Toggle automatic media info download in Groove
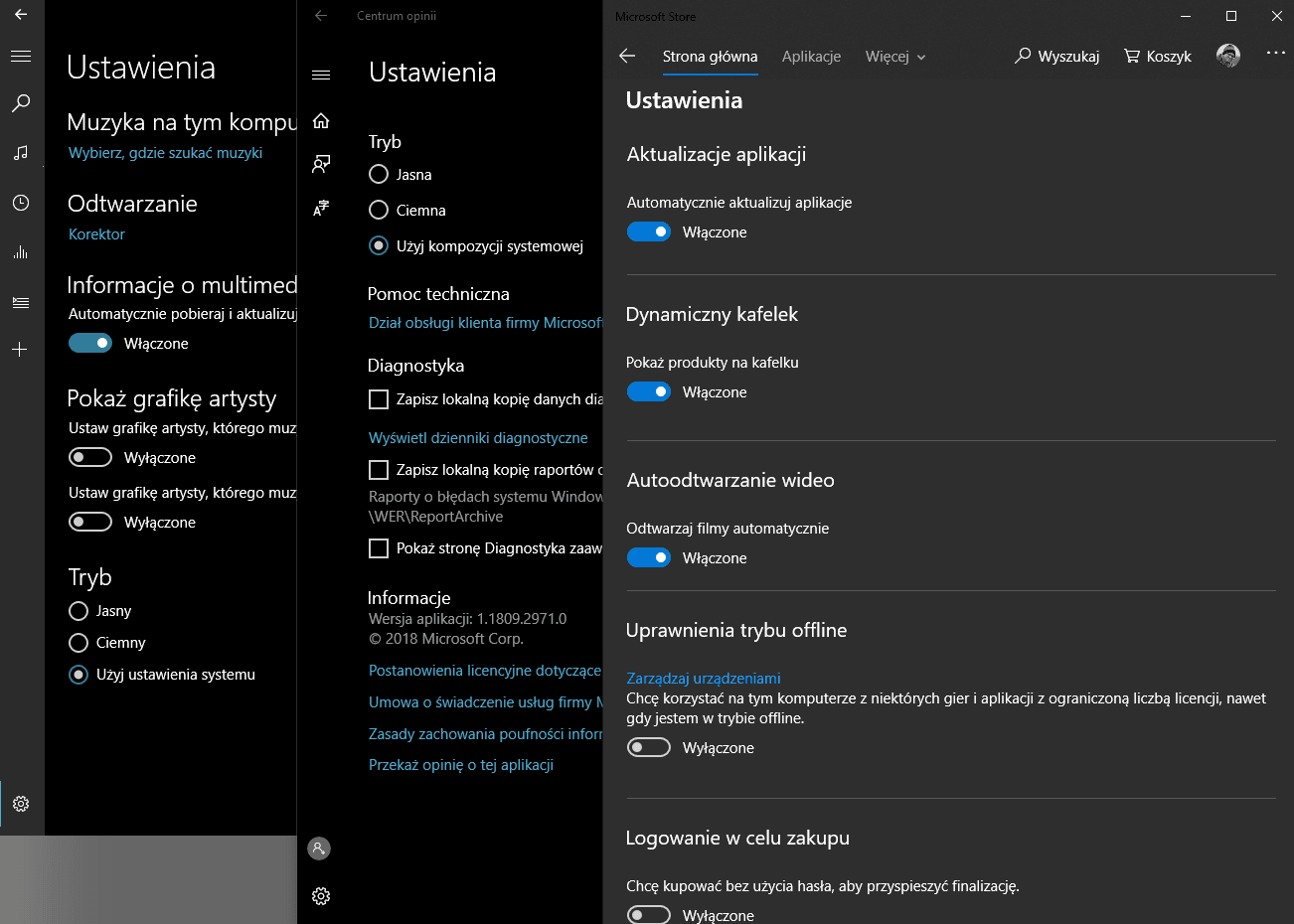The image size is (1294, 924). pos(90,343)
